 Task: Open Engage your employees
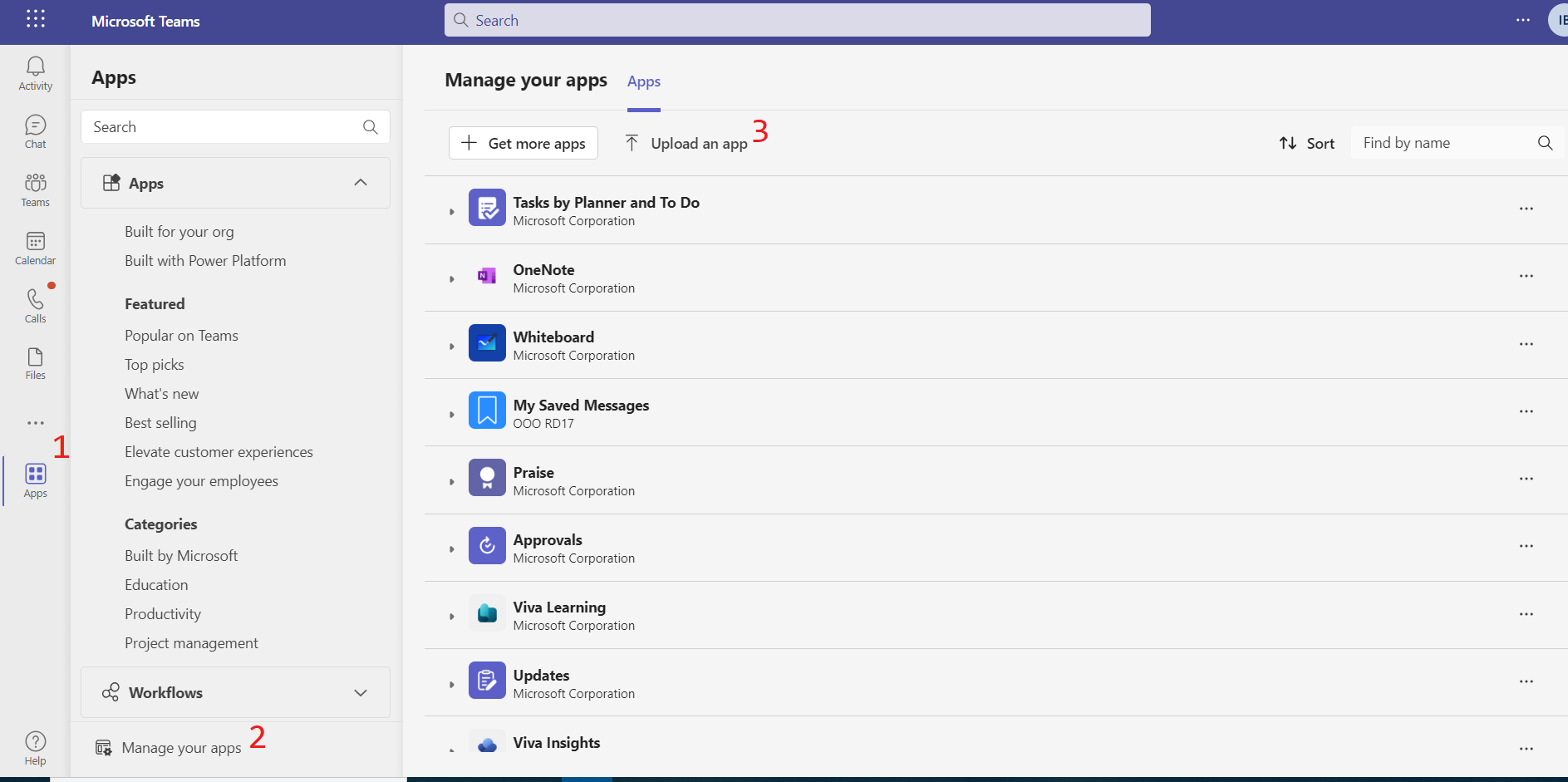click(201, 481)
